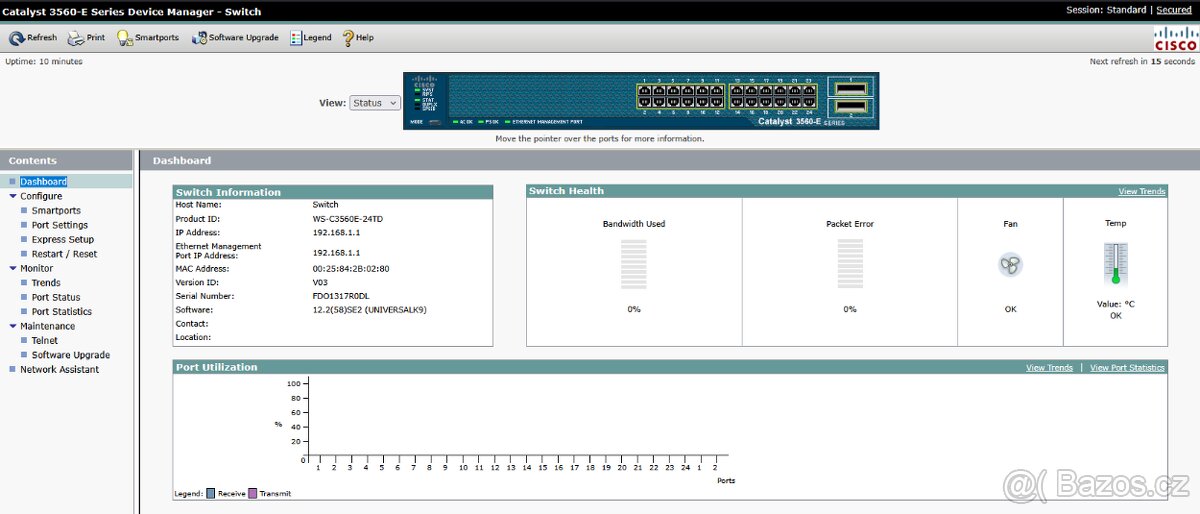Click switch port 12 on front panel
This screenshot has width=1200, height=514.
(x=716, y=101)
